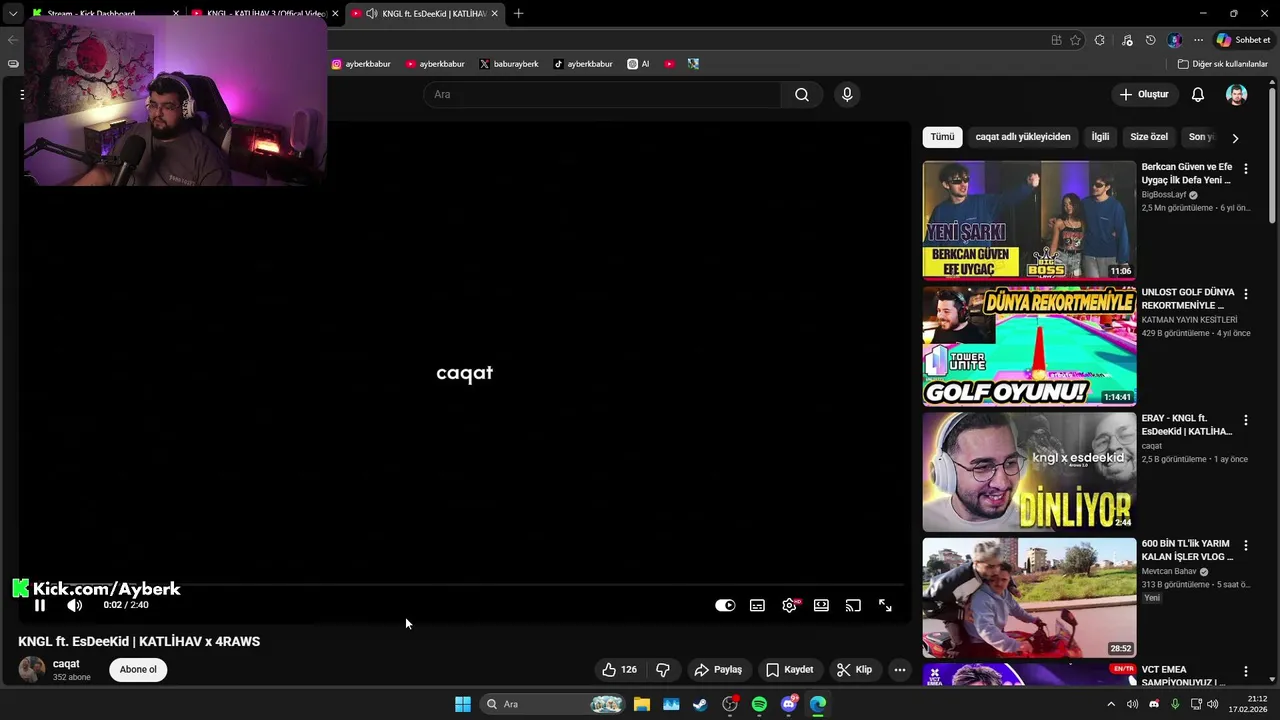Open the player settings gear

(x=789, y=605)
